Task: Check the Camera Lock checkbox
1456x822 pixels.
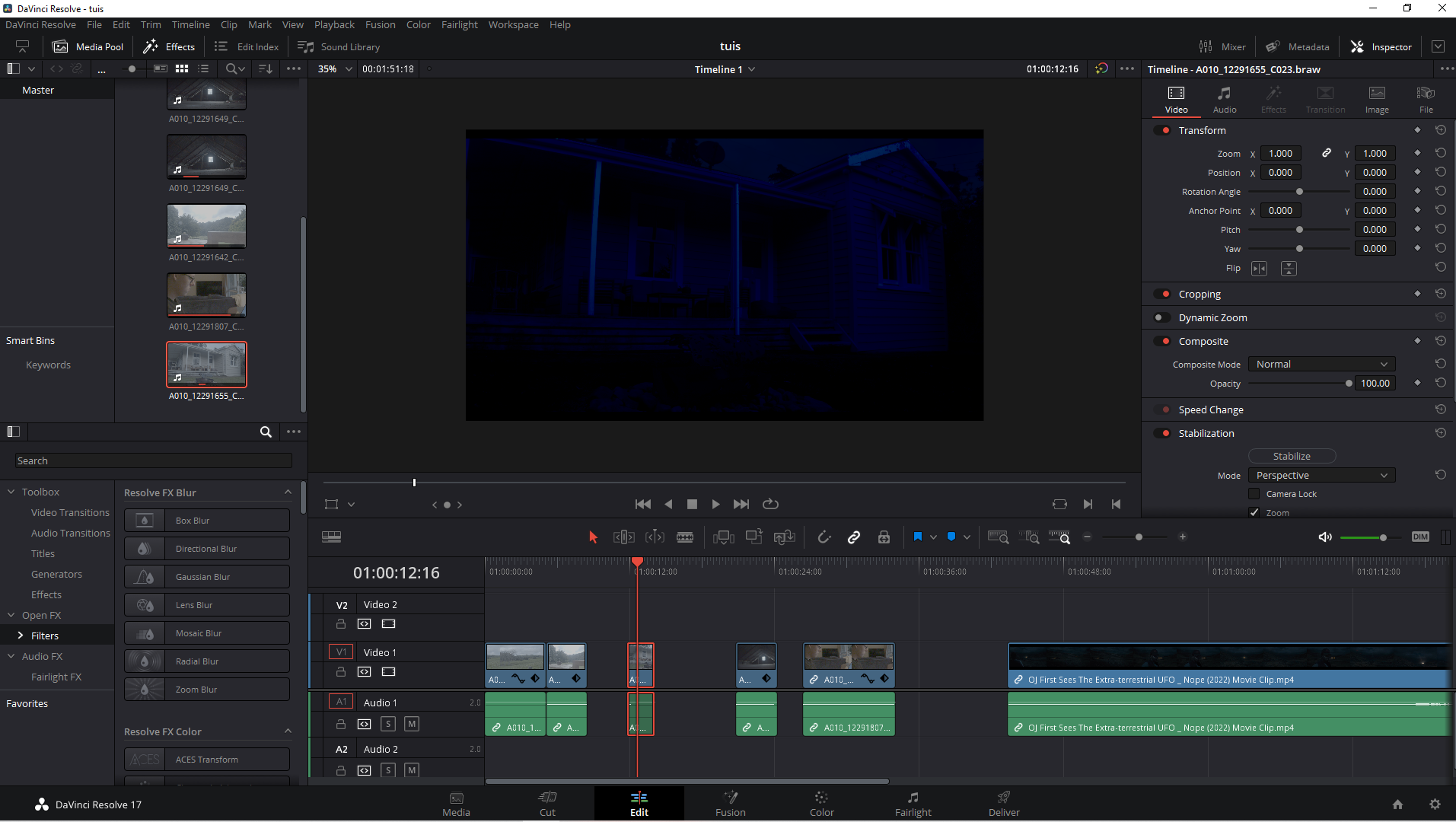Action: coord(1254,494)
